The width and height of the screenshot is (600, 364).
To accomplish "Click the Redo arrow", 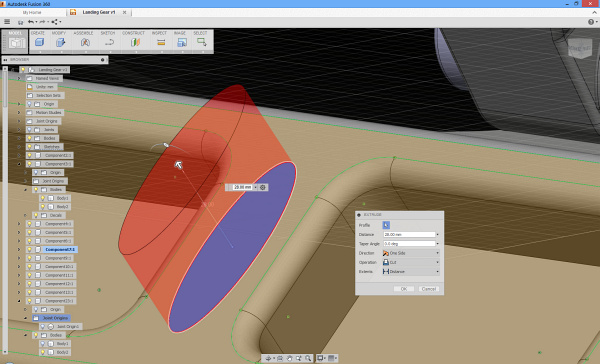I will pyautogui.click(x=42, y=22).
